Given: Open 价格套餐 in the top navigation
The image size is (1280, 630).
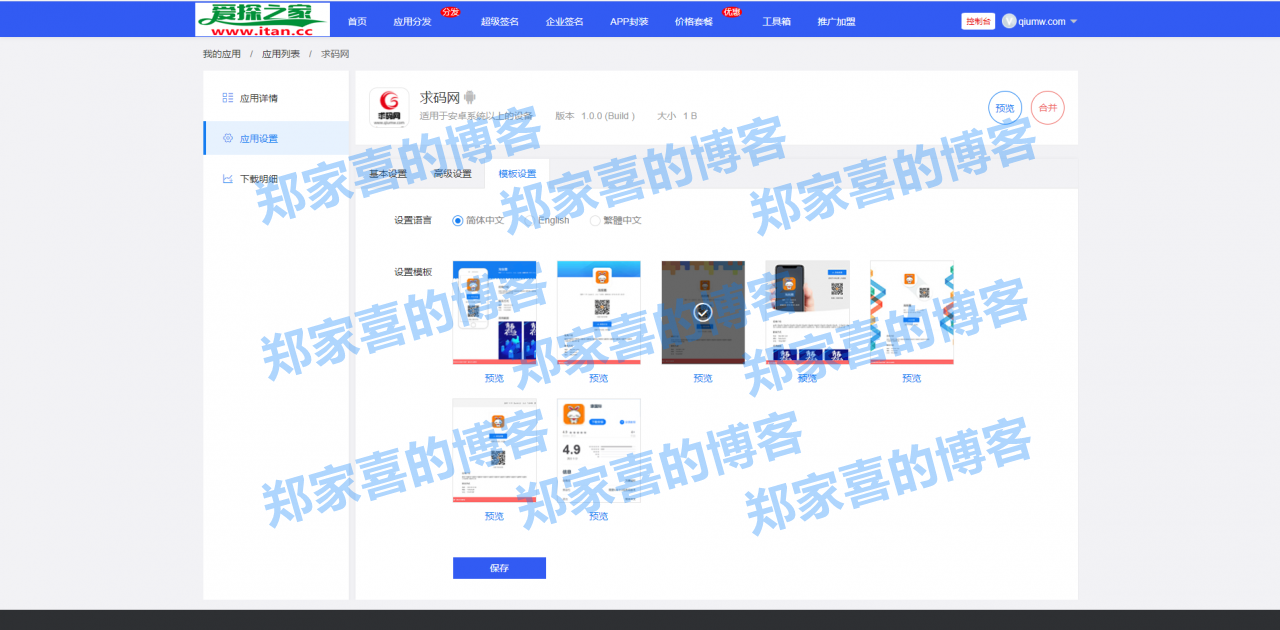Looking at the screenshot, I should 693,21.
